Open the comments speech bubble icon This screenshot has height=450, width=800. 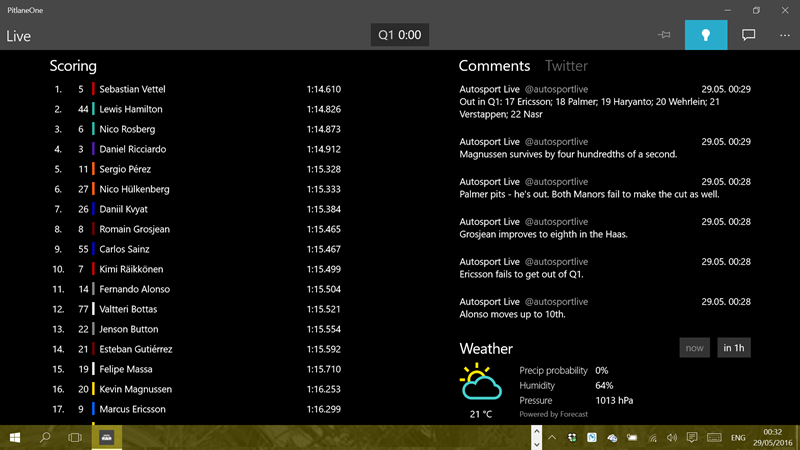coord(748,35)
